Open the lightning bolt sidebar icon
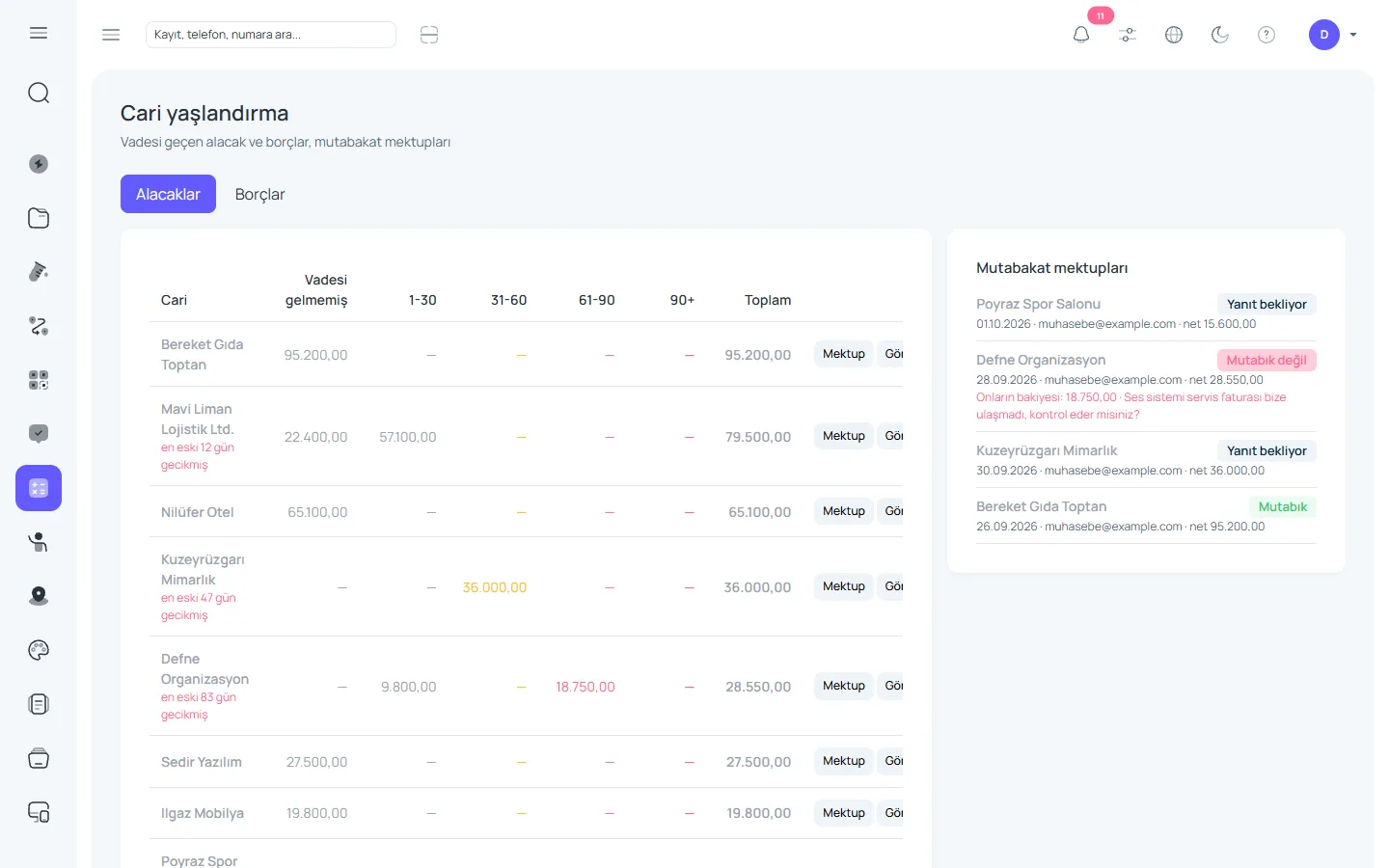This screenshot has width=1389, height=868. [39, 164]
